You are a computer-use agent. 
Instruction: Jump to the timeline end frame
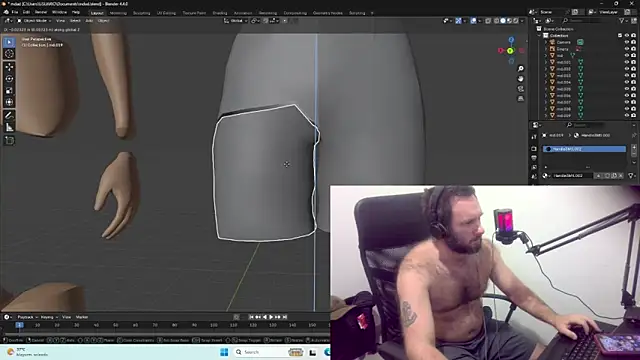(x=285, y=317)
